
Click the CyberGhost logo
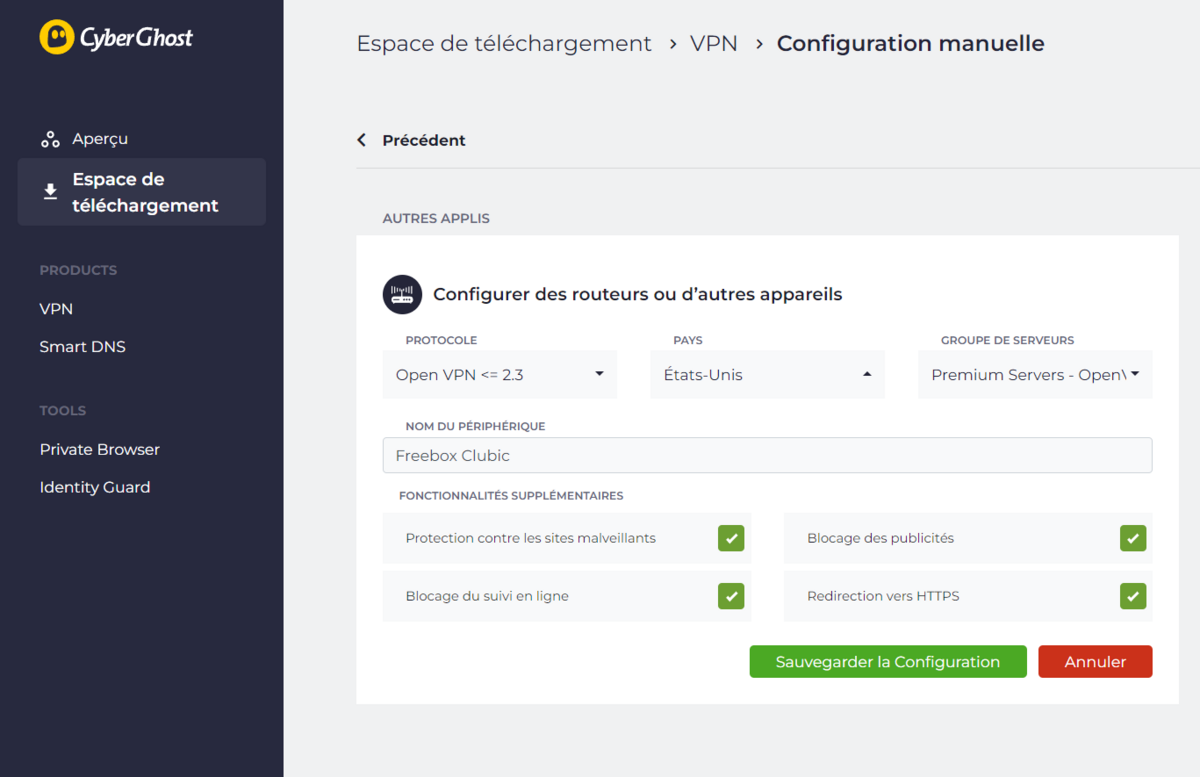(x=116, y=37)
